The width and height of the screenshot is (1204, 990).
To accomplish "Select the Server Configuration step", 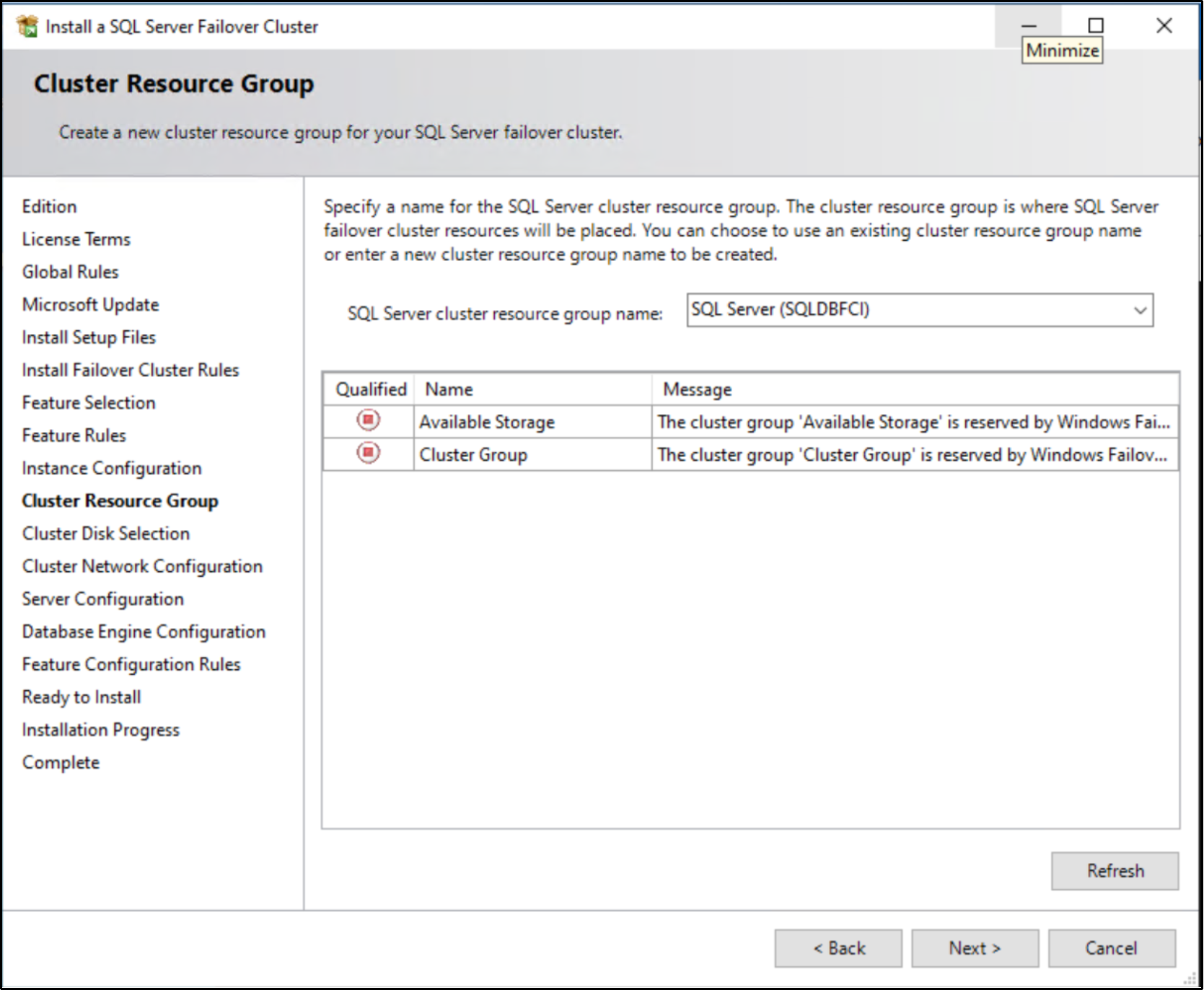I will tap(102, 599).
